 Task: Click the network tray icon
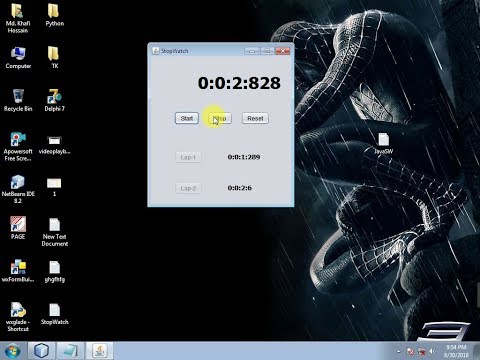coord(422,351)
